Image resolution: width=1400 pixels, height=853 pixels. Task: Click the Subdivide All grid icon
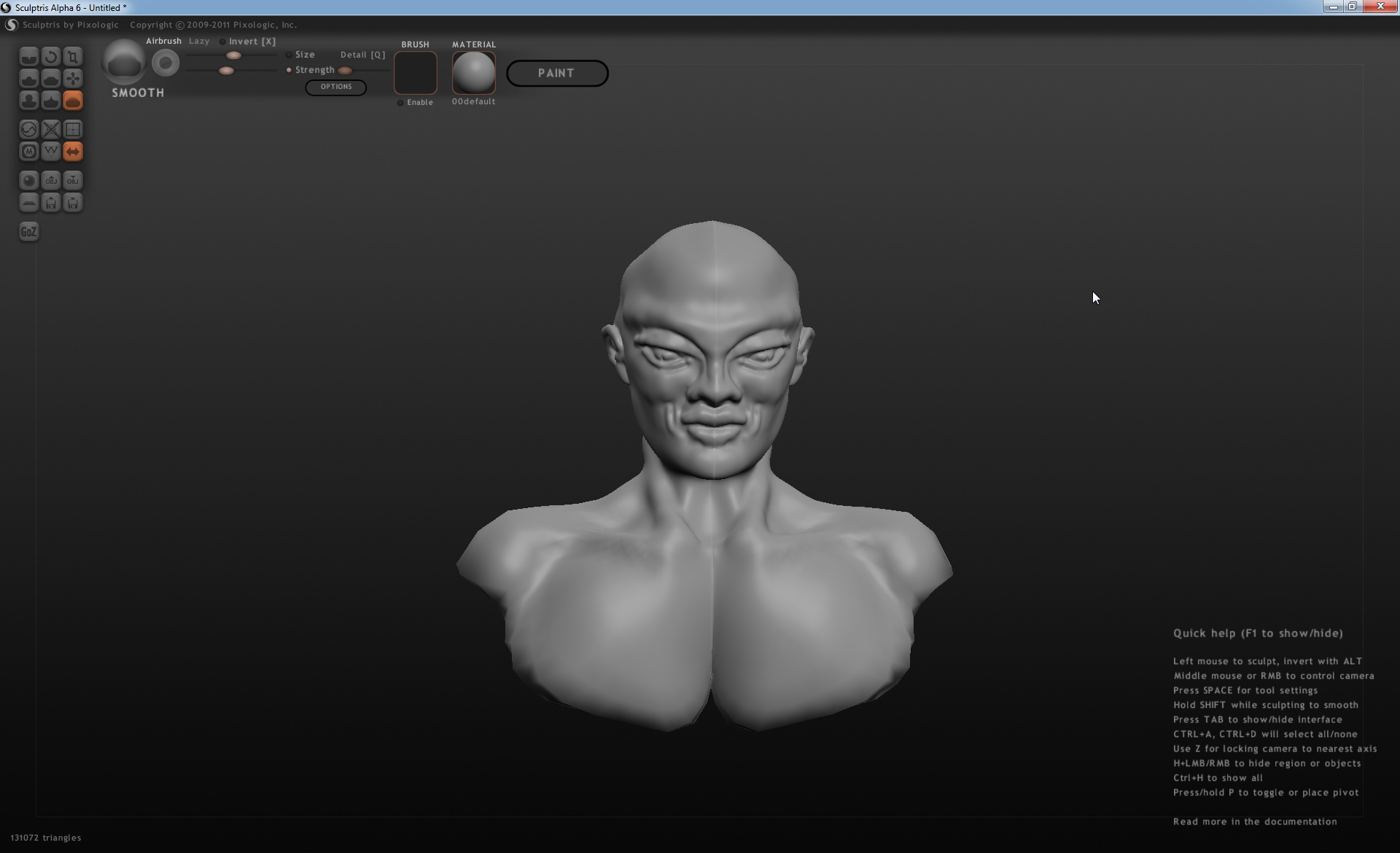tap(73, 130)
